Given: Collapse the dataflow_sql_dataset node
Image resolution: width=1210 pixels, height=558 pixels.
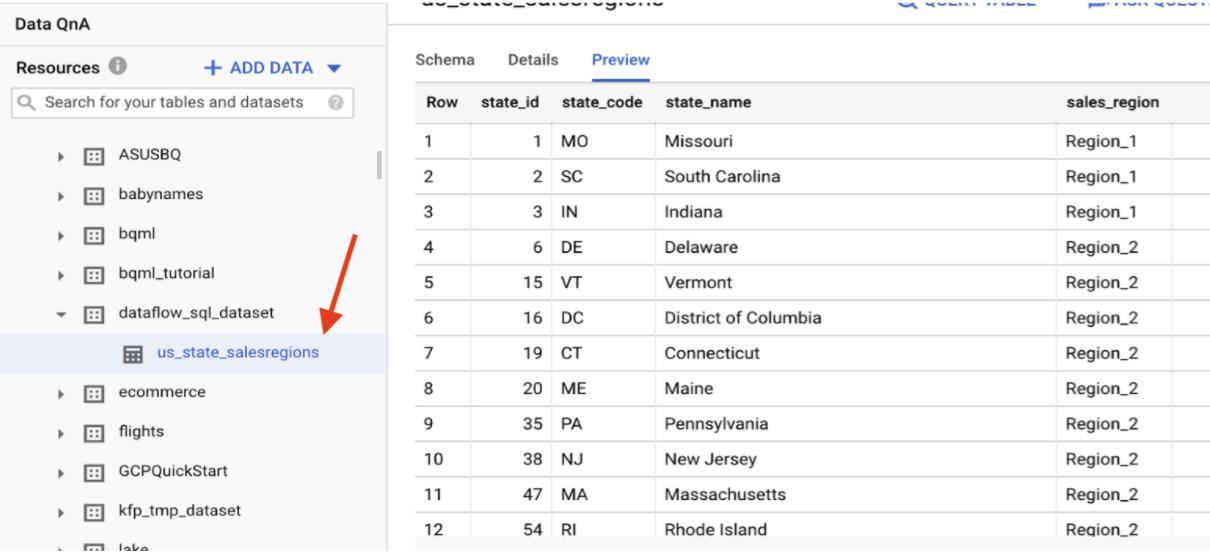Looking at the screenshot, I should coord(61,314).
